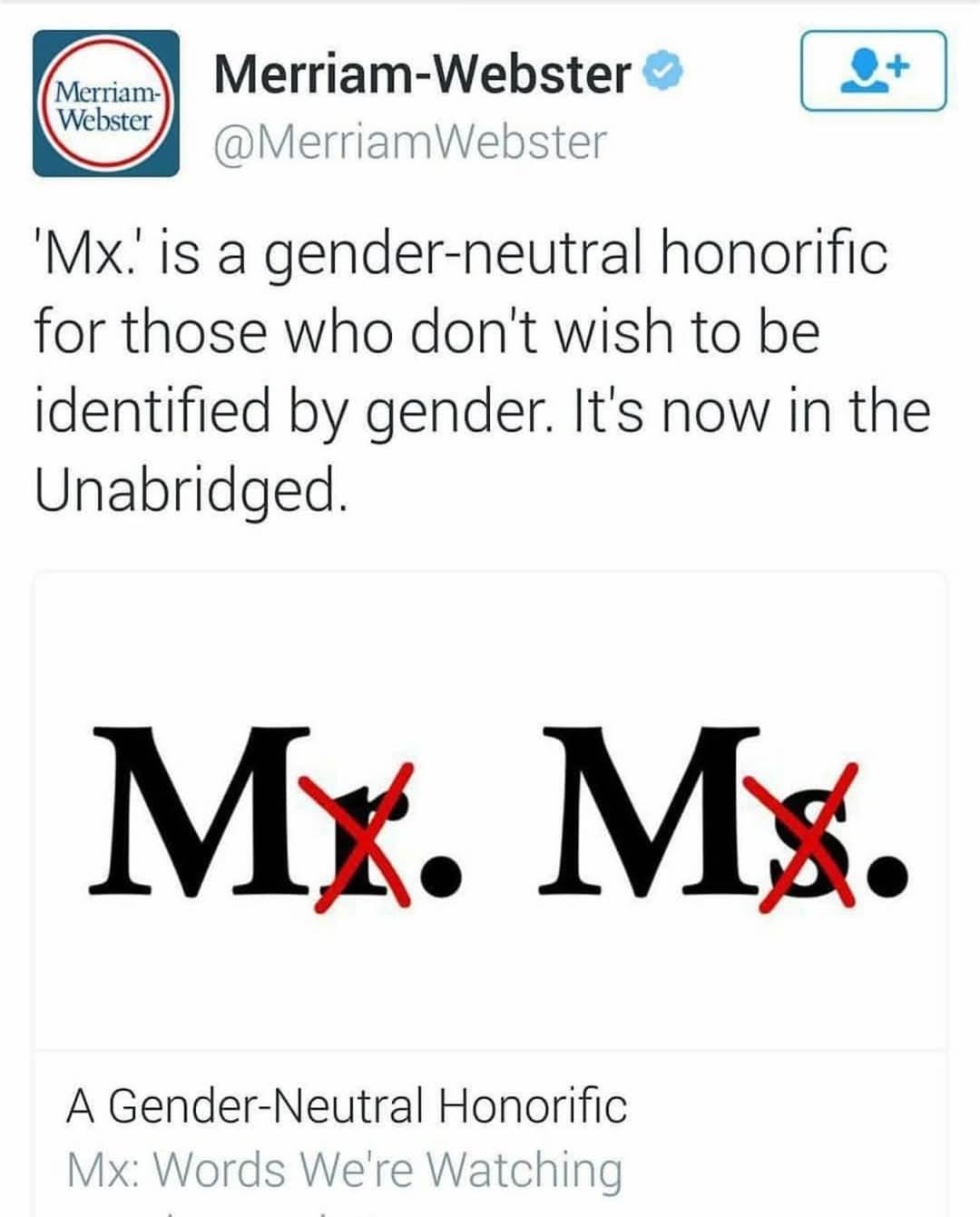This screenshot has height=1217, width=980.
Task: Click the blue verified checkmark badge
Action: pyautogui.click(x=663, y=74)
